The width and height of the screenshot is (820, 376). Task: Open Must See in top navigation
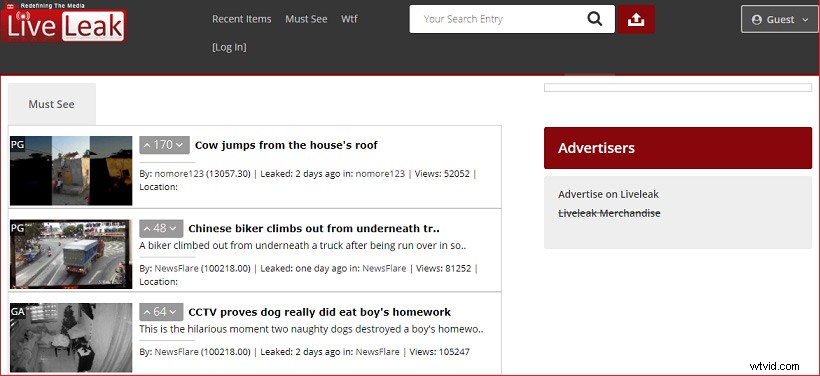[306, 19]
